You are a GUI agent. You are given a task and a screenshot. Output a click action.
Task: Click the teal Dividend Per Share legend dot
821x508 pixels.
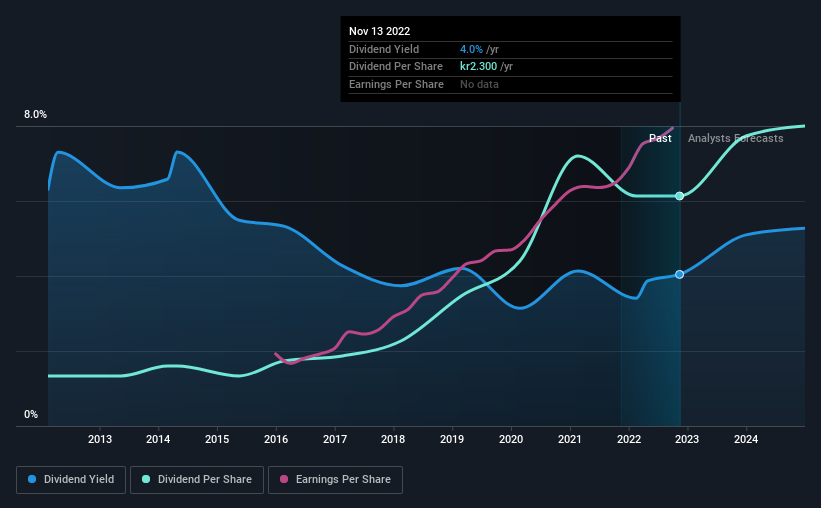click(146, 479)
